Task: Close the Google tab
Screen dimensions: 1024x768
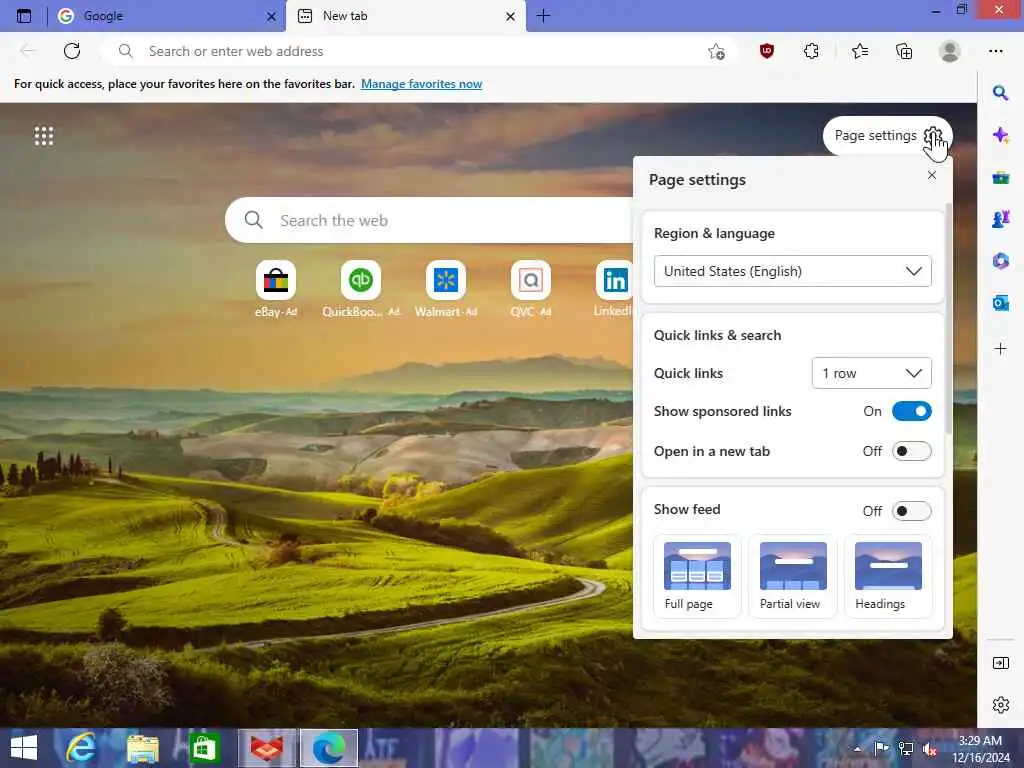Action: 271,16
